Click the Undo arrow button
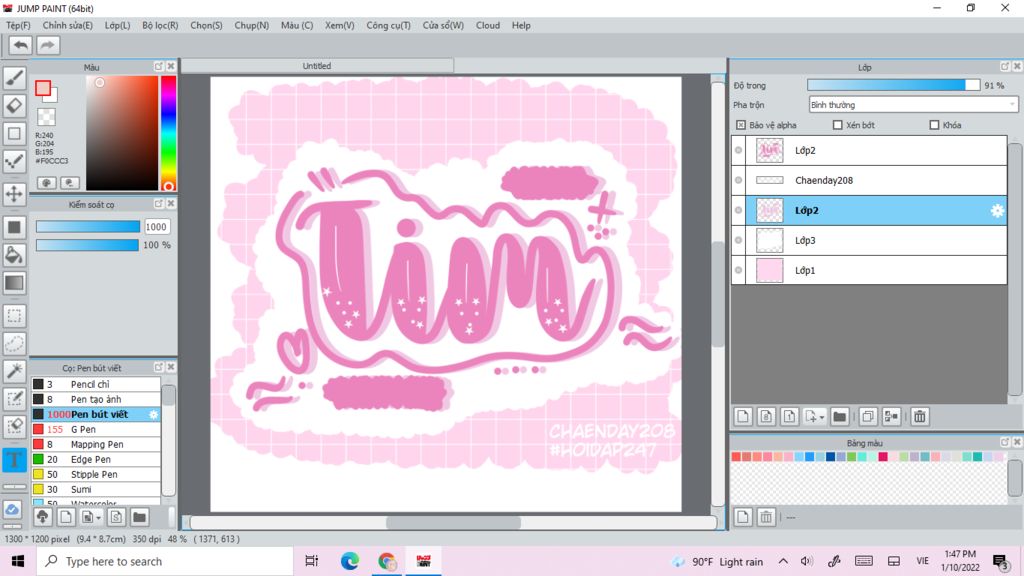 [21, 45]
